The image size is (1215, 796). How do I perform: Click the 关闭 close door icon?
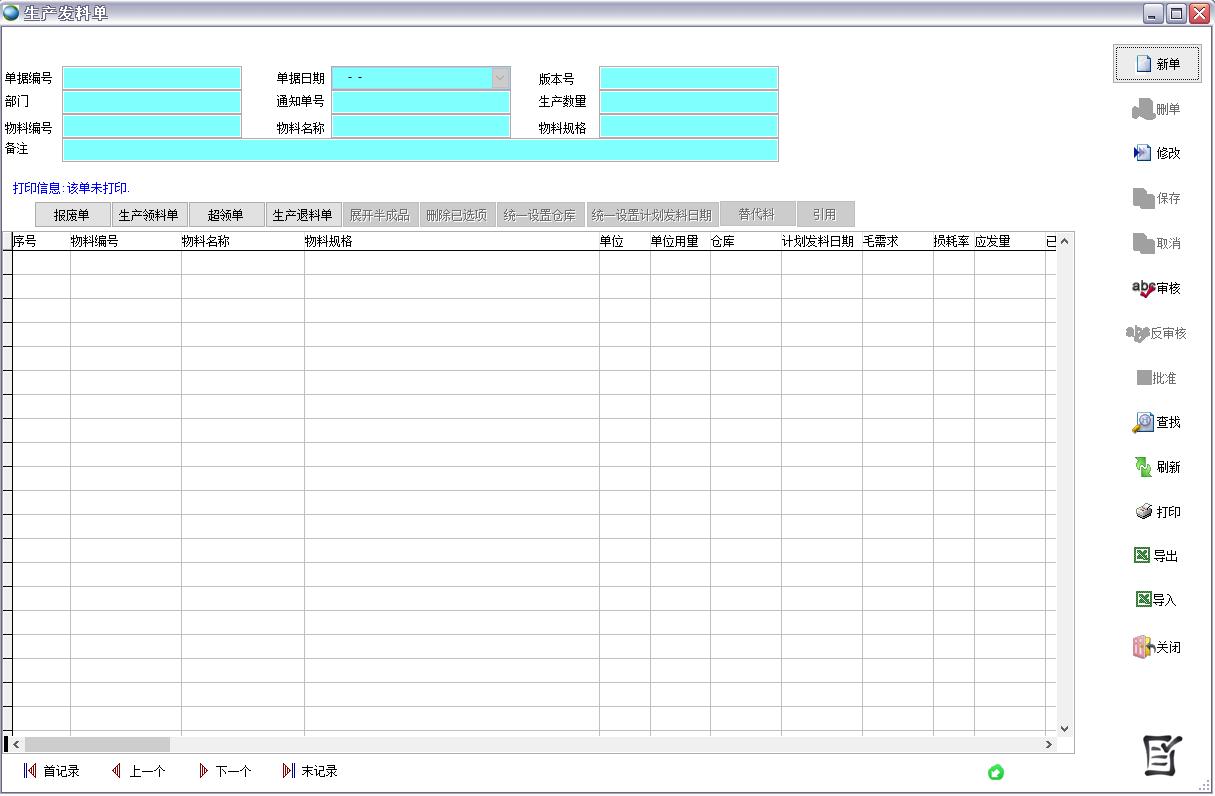pyautogui.click(x=1142, y=647)
